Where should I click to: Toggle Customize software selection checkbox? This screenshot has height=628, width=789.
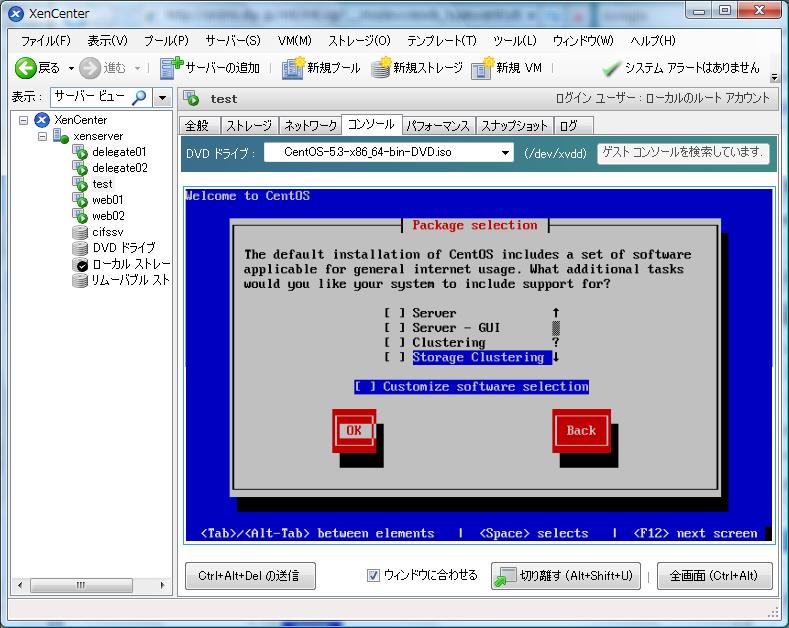[x=365, y=386]
